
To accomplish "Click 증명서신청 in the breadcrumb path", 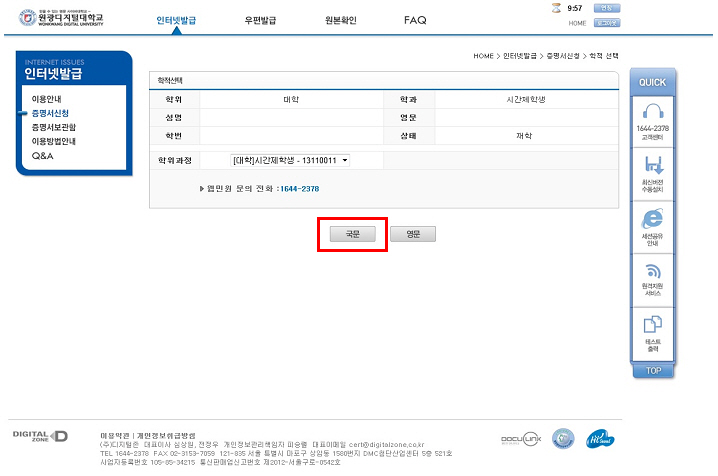I will (563, 56).
